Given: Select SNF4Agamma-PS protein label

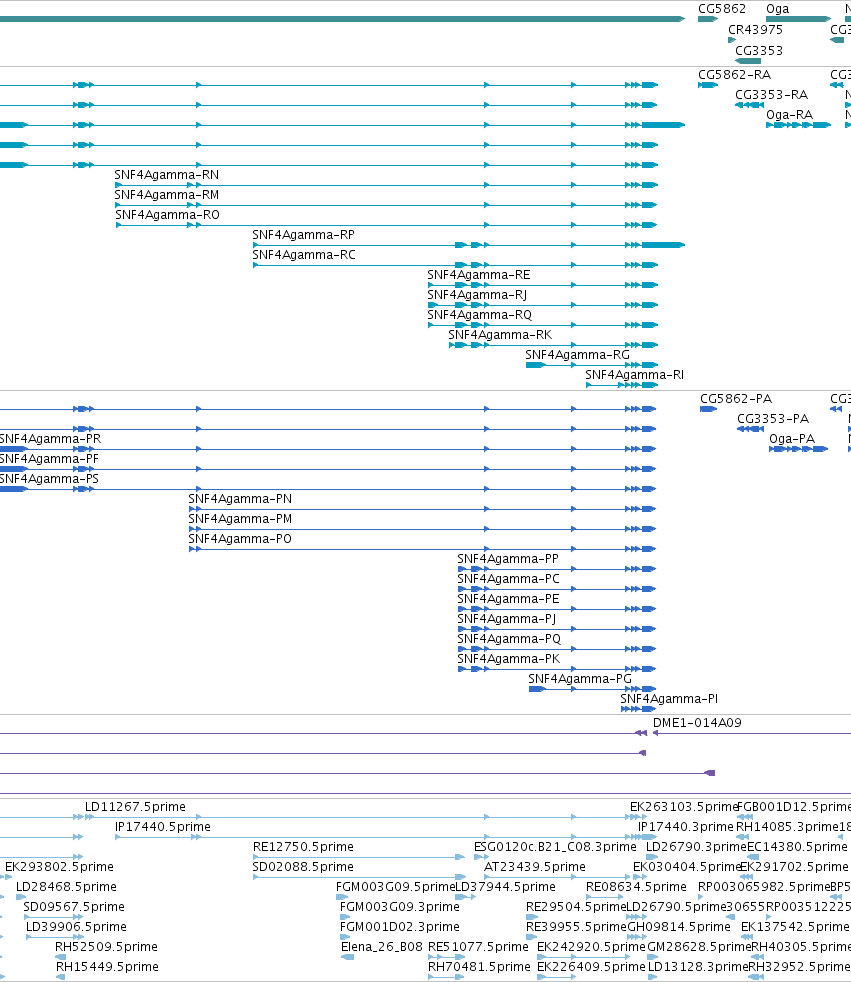Looking at the screenshot, I should tap(49, 479).
